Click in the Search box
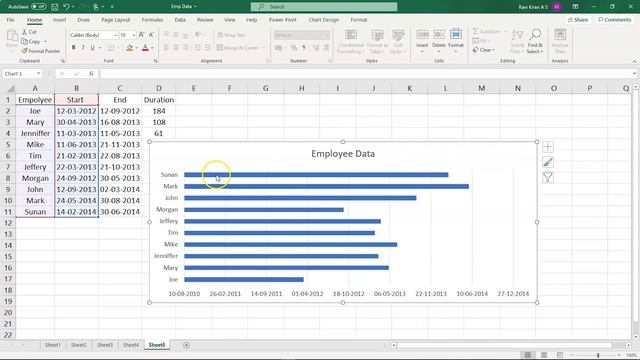640x360 pixels. [x=324, y=7]
